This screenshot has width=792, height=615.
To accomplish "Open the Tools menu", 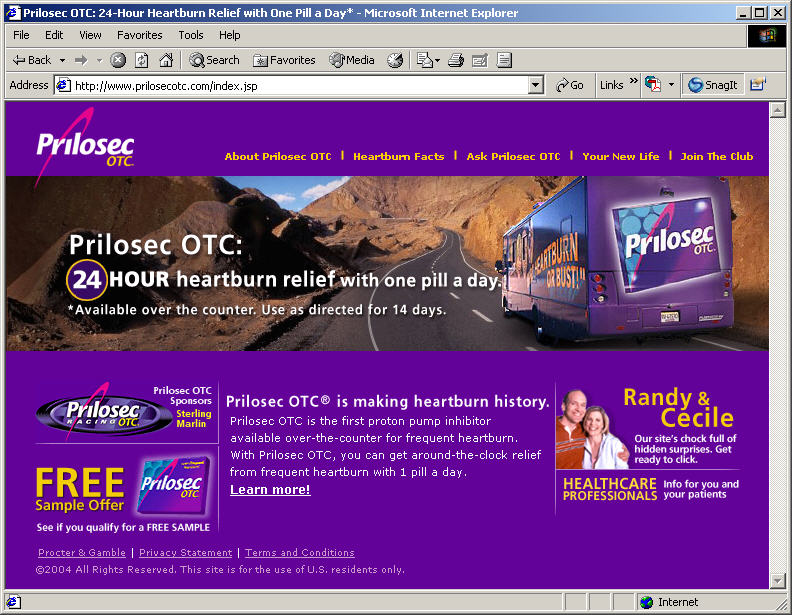I will (x=190, y=35).
